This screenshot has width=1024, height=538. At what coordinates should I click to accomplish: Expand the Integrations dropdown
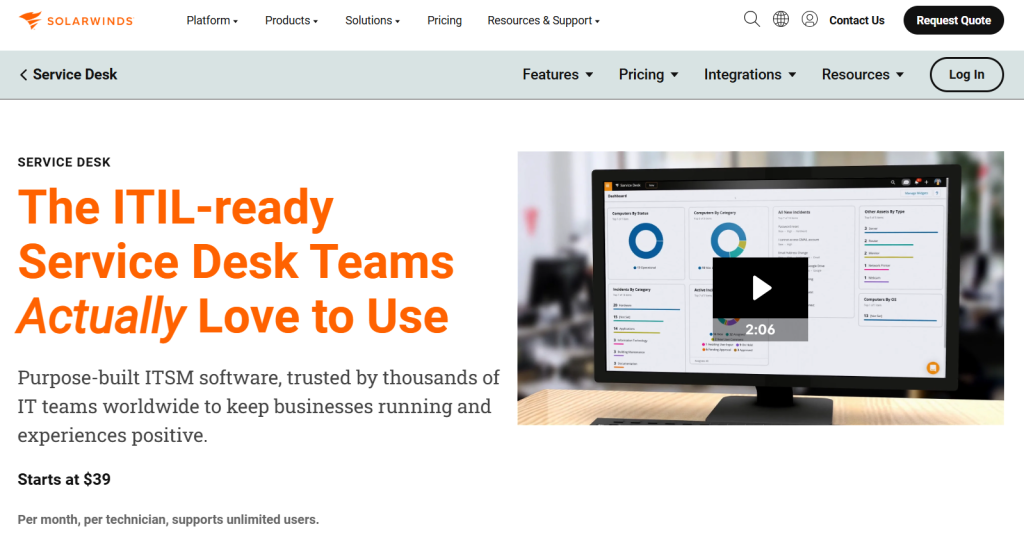pyautogui.click(x=750, y=74)
